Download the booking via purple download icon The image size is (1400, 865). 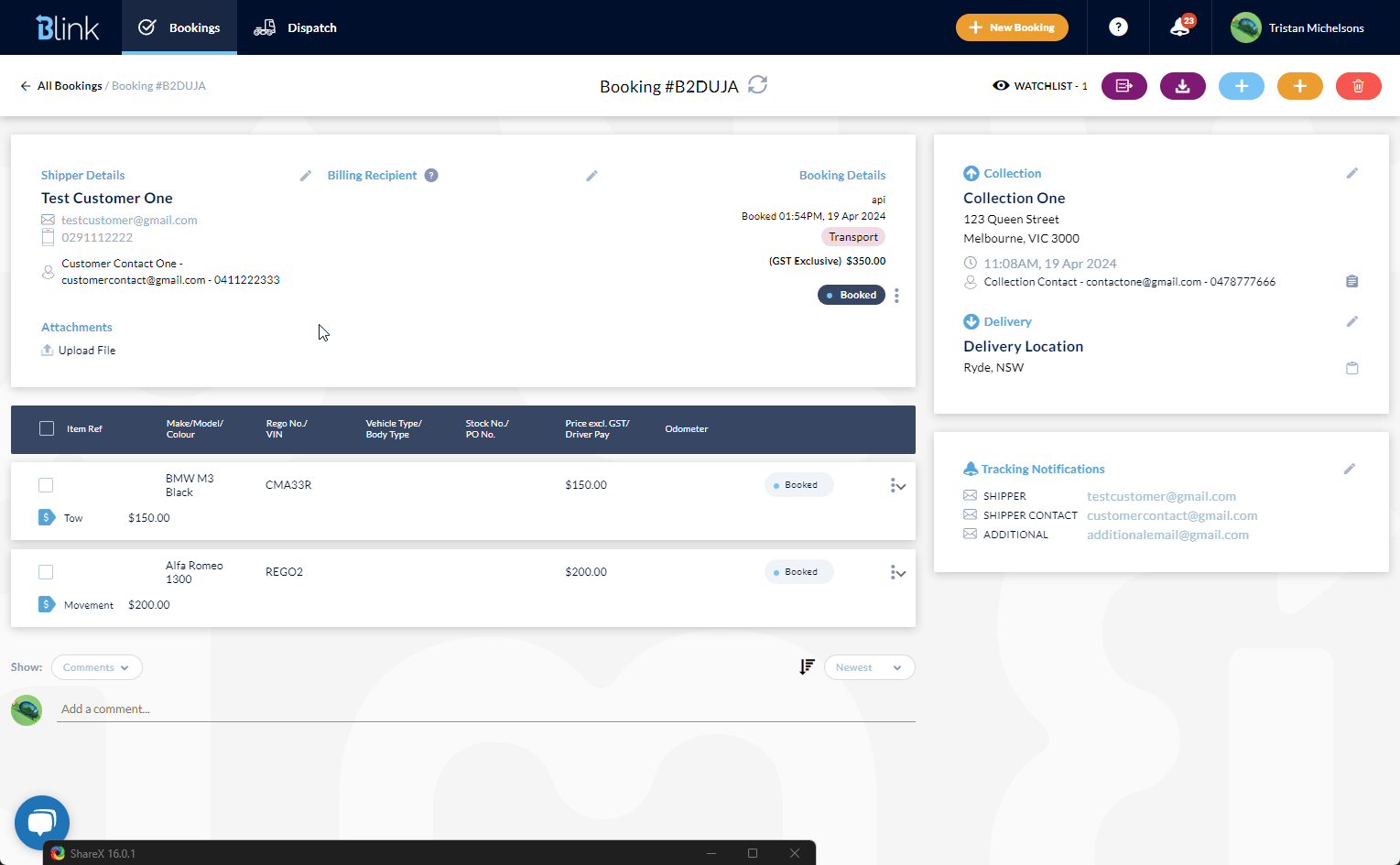(x=1182, y=85)
